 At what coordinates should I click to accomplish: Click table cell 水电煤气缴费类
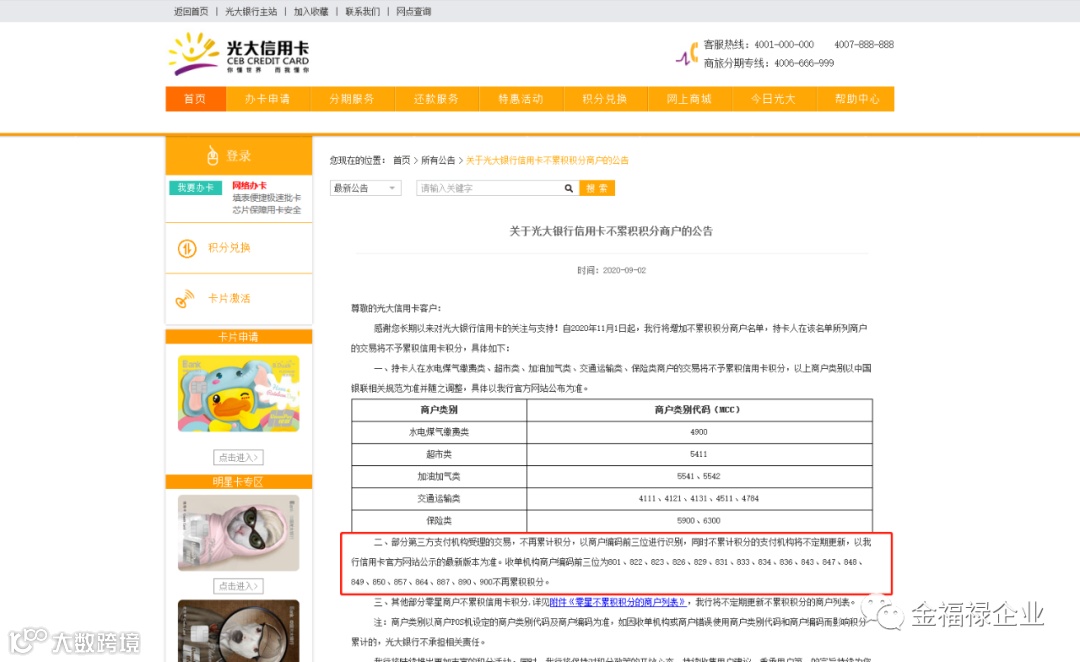click(x=439, y=432)
